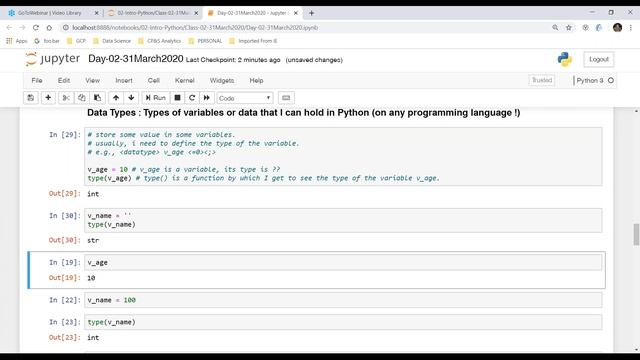Image resolution: width=640 pixels, height=360 pixels.
Task: Go forward in browser history
Action: click(x=22, y=28)
